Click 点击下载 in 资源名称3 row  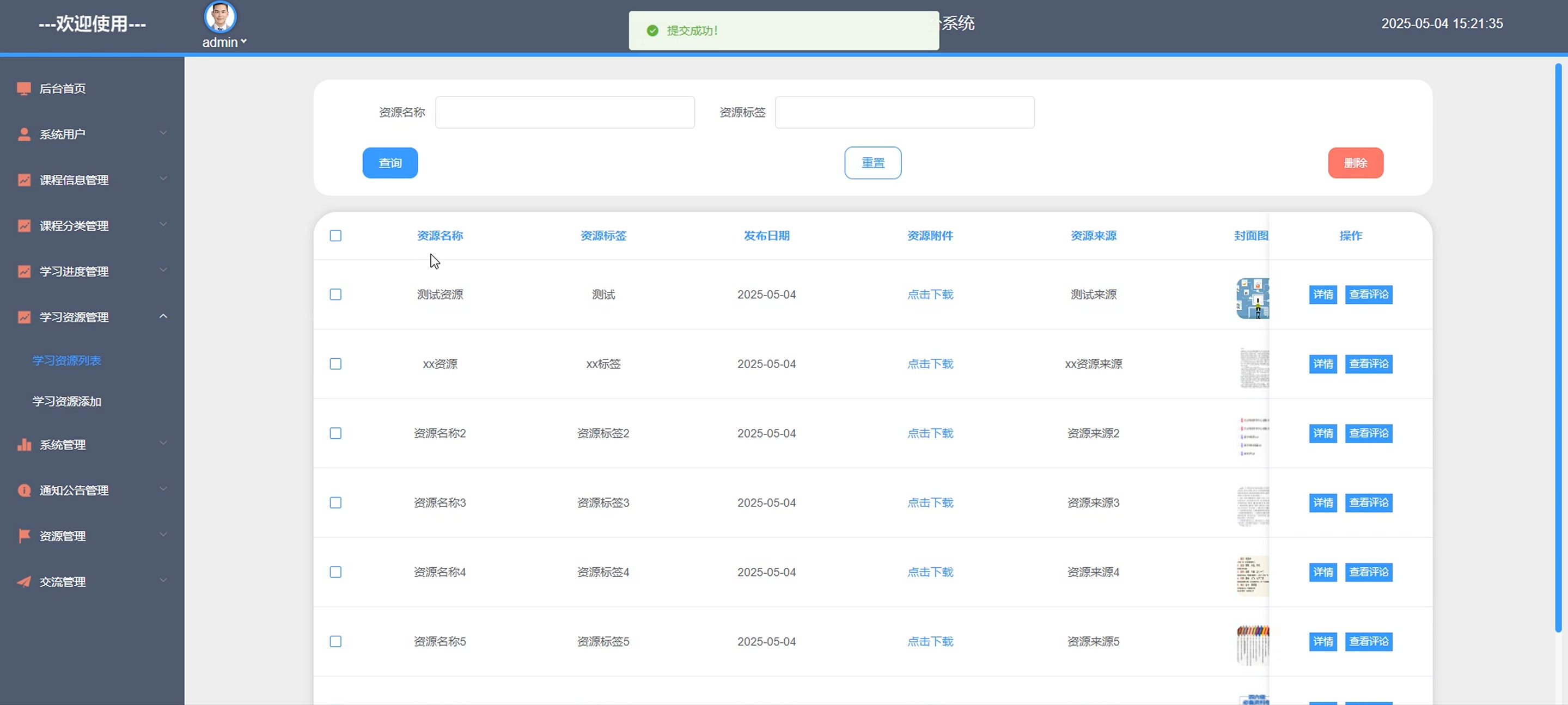[930, 502]
